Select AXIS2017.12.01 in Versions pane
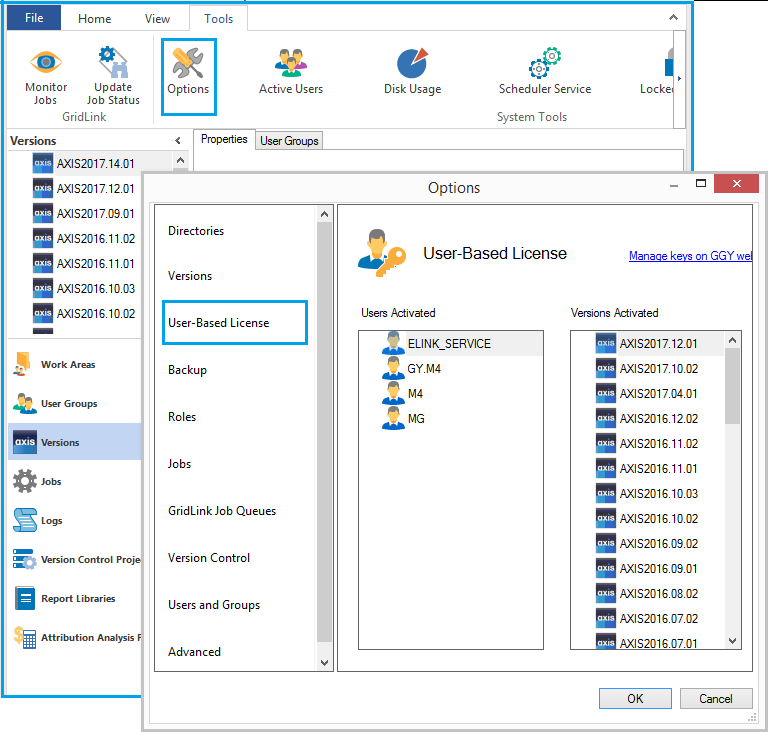The image size is (768, 732). coord(96,189)
